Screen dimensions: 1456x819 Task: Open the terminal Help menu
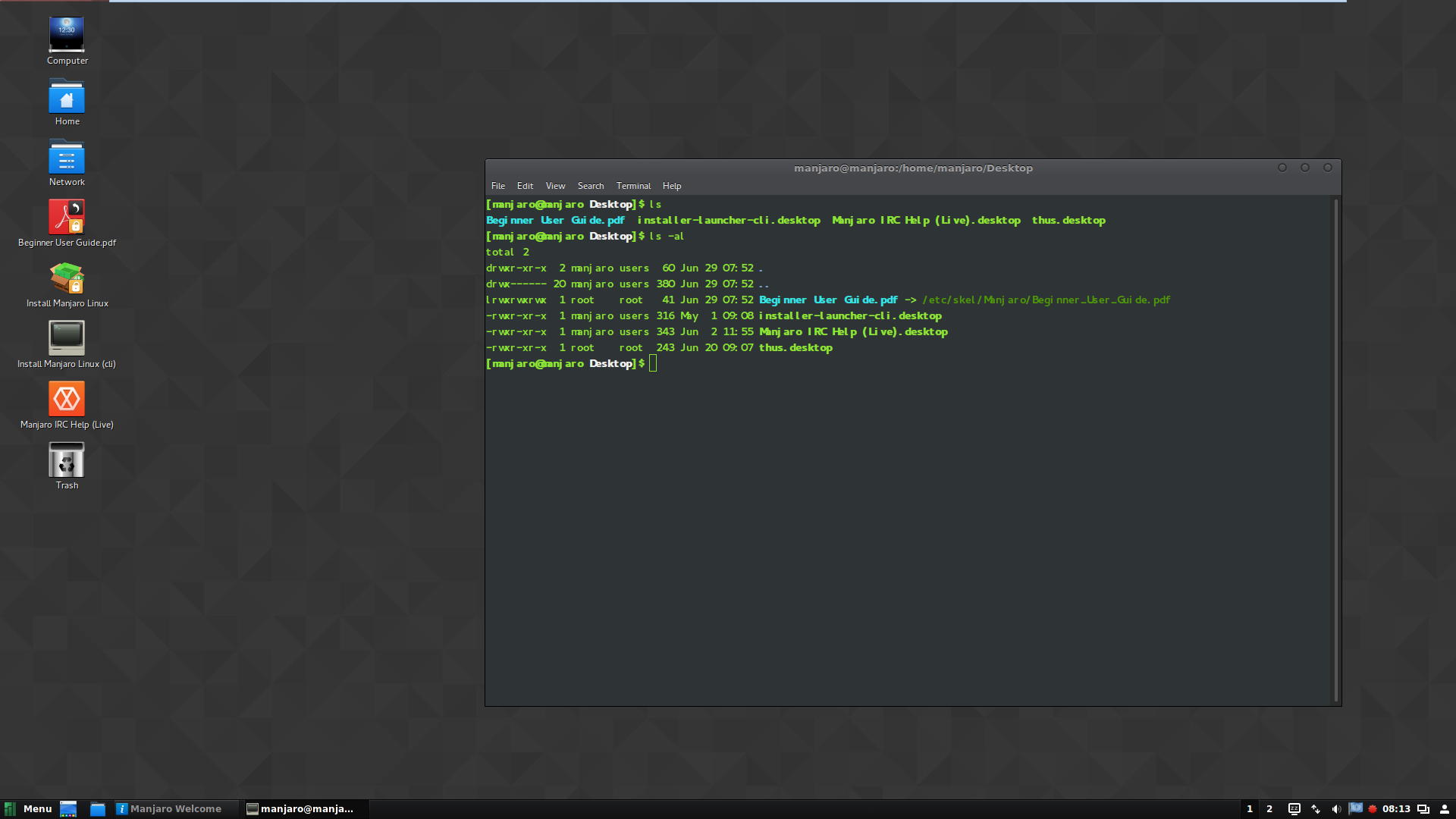[672, 186]
